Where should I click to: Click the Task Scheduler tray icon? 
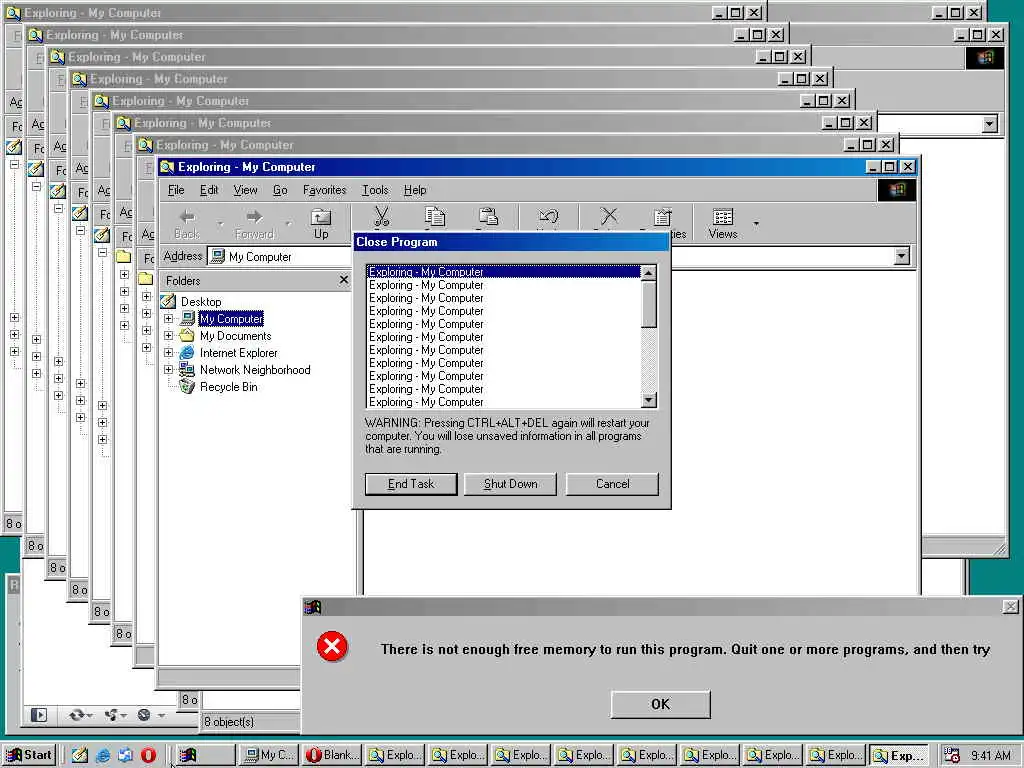coord(952,755)
